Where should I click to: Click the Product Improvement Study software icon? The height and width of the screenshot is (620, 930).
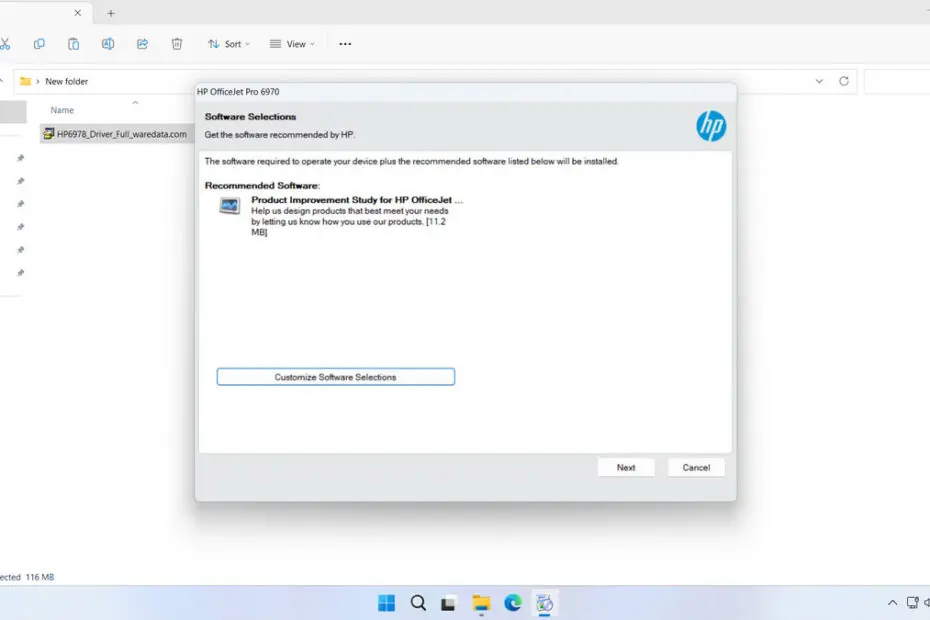point(230,206)
